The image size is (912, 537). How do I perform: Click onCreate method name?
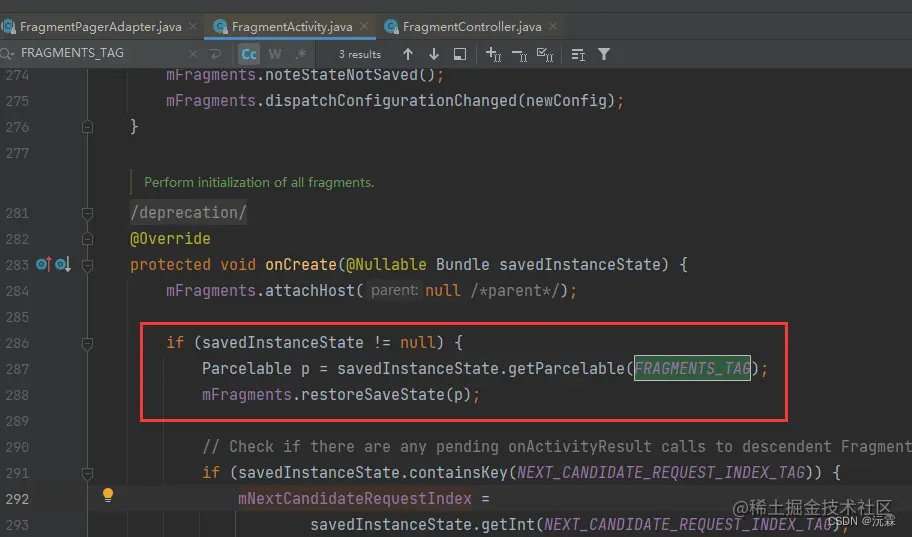coord(301,265)
